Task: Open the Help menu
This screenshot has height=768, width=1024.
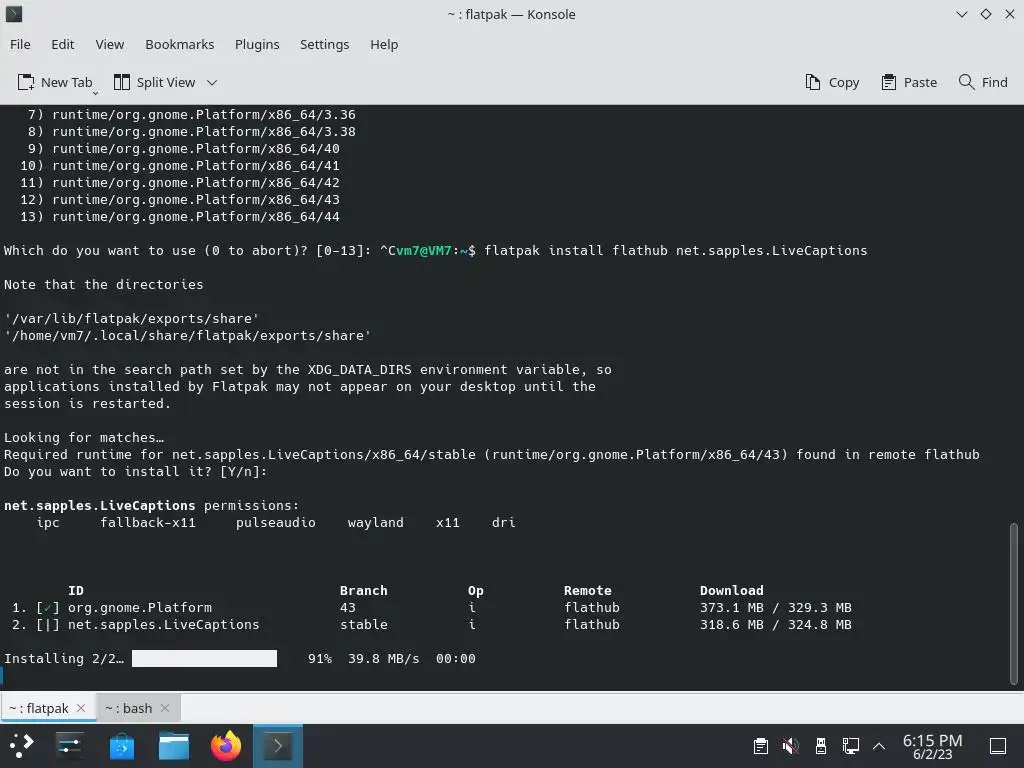Action: pyautogui.click(x=384, y=44)
